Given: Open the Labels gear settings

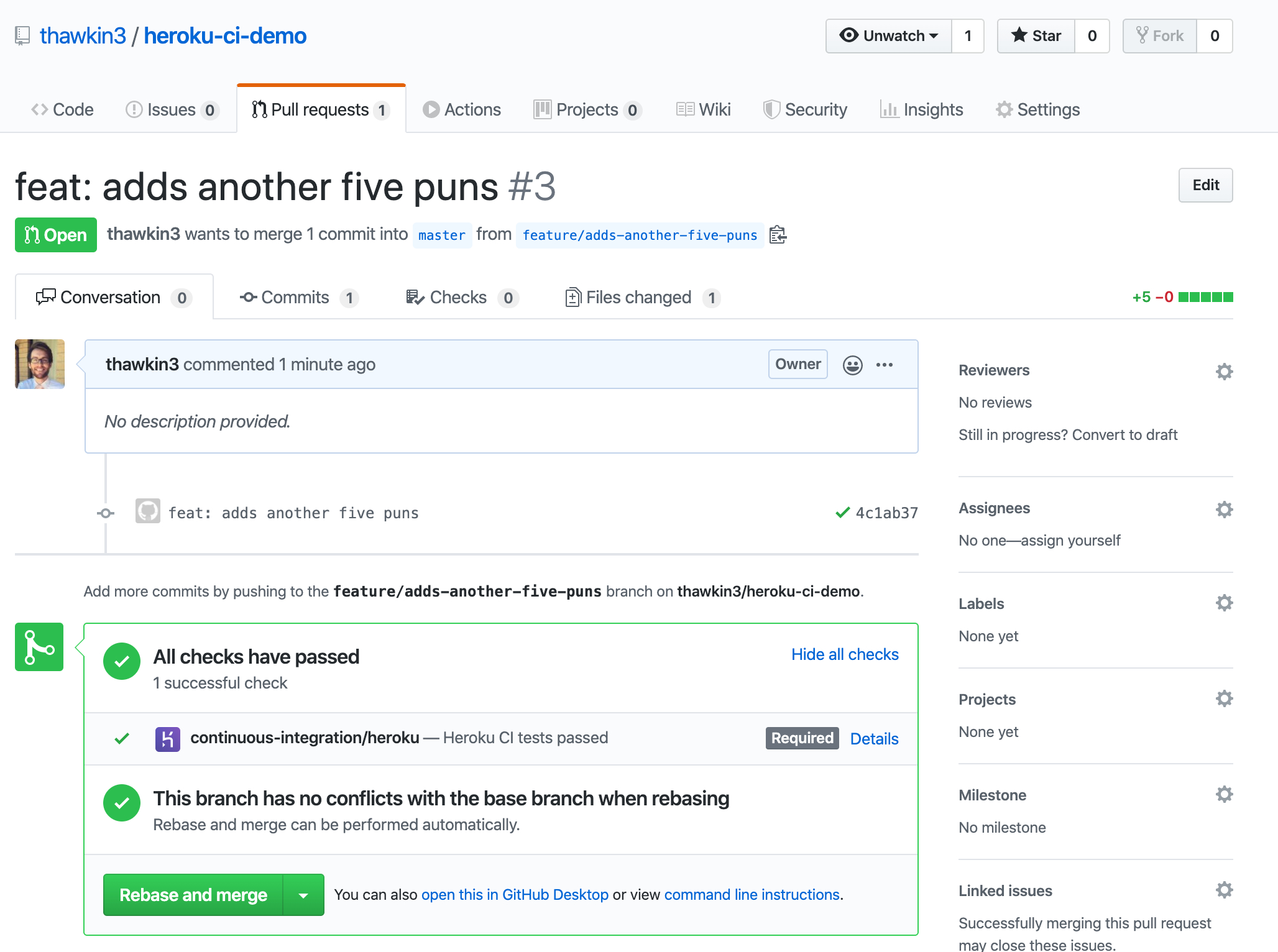Looking at the screenshot, I should pos(1224,603).
